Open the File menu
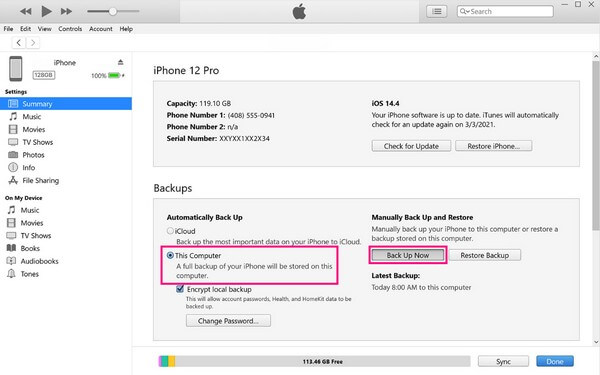The width and height of the screenshot is (600, 375). coord(8,29)
